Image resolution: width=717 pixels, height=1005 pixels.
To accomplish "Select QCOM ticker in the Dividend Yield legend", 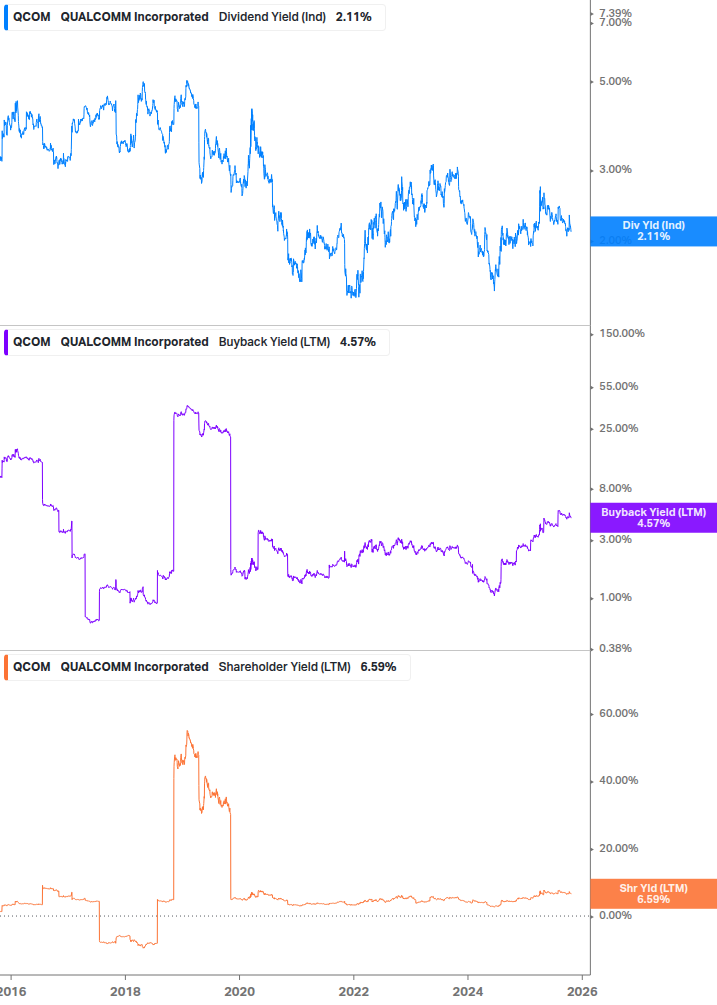I will [x=31, y=17].
